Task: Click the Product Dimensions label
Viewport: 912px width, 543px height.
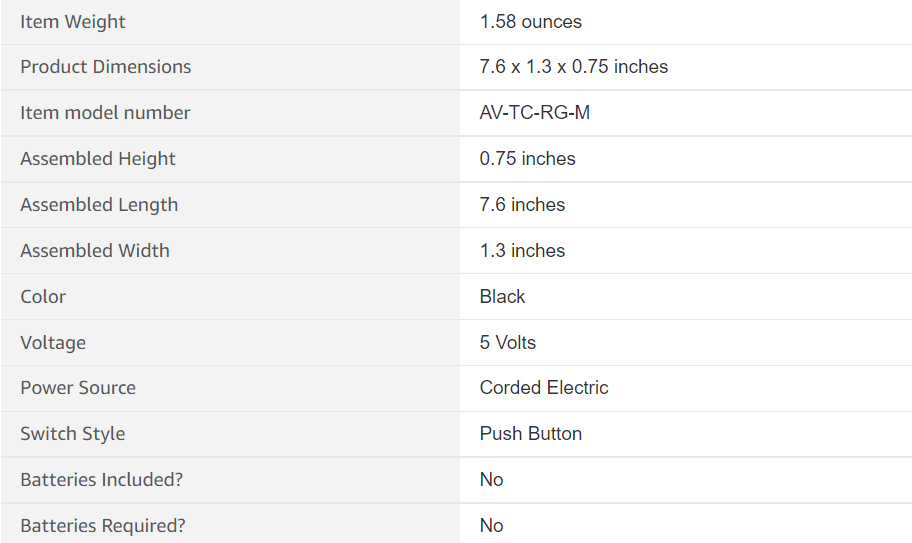Action: click(x=106, y=67)
